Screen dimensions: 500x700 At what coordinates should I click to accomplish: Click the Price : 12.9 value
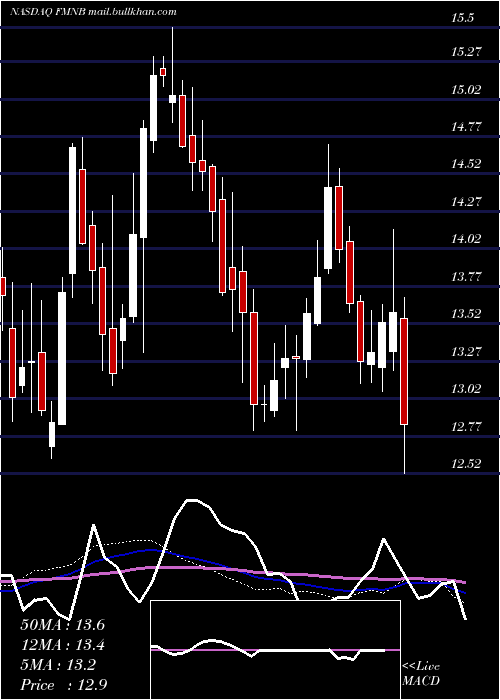point(63,685)
